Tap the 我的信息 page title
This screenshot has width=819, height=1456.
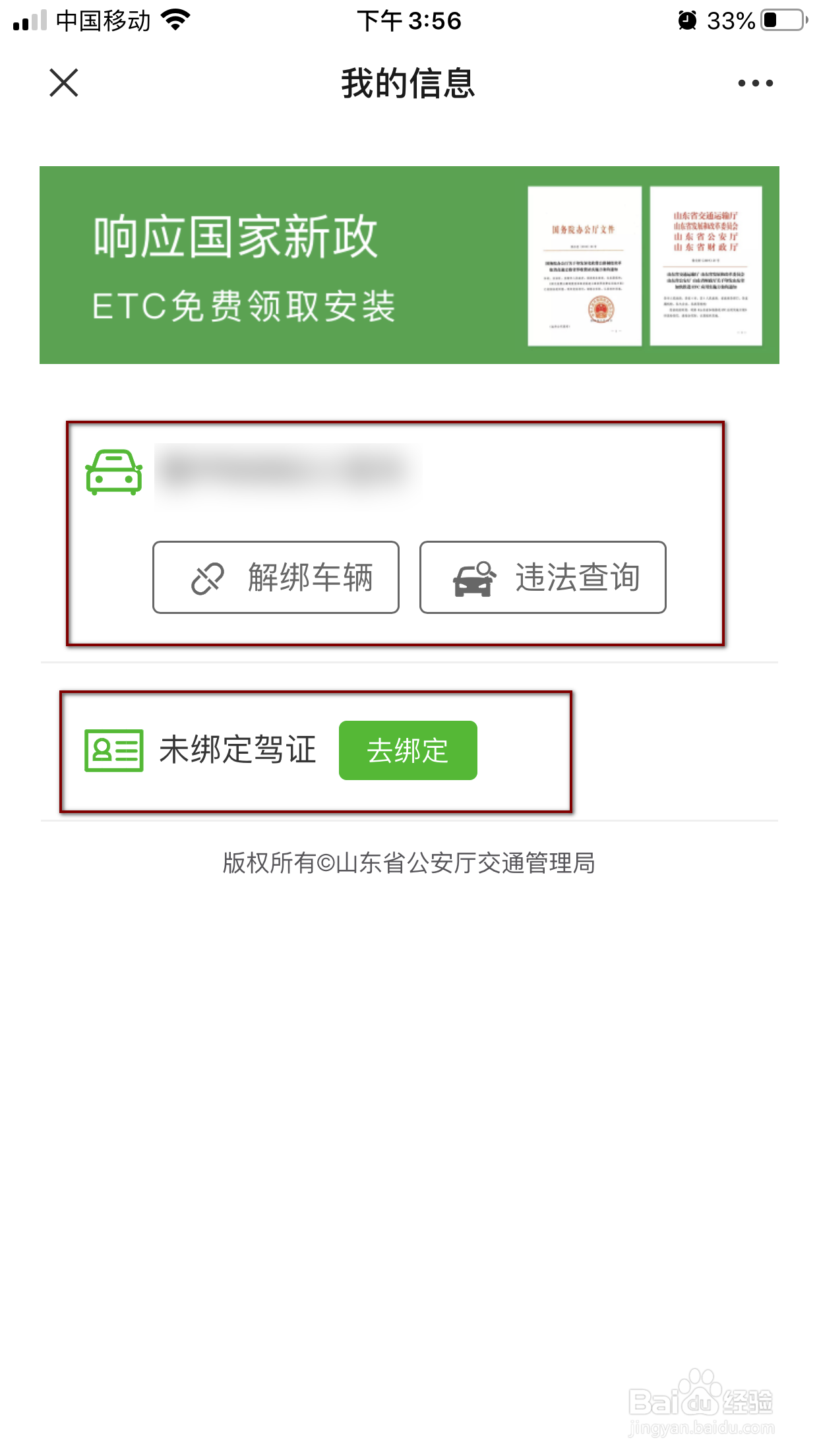[409, 83]
